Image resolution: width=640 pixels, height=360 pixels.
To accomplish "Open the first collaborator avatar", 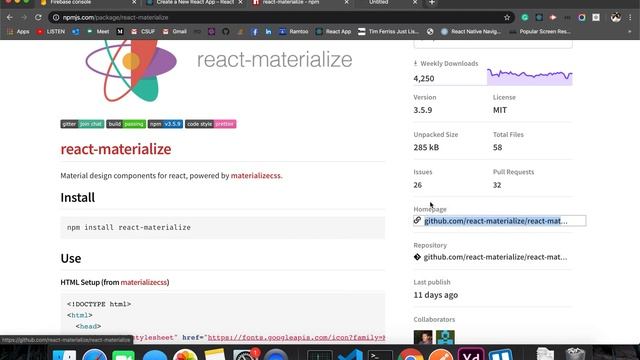I will point(423,337).
